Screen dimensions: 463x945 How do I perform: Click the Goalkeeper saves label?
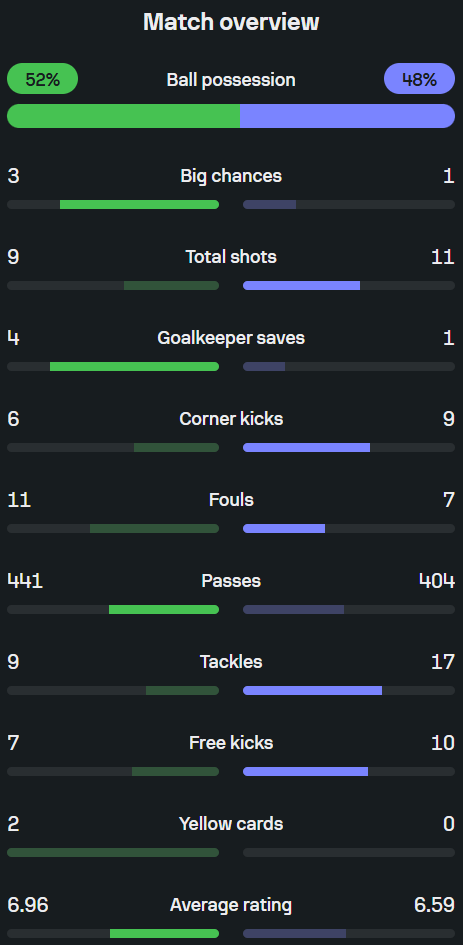click(231, 338)
